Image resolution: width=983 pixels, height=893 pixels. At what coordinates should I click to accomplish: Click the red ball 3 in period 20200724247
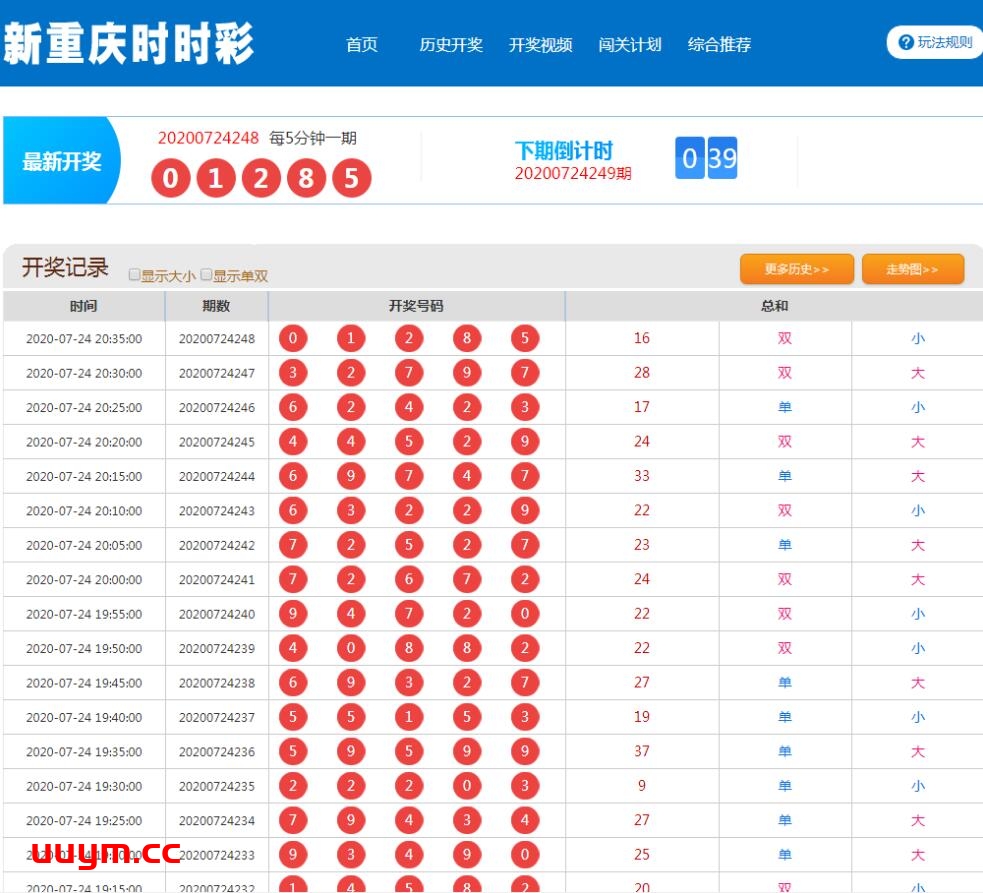click(x=293, y=372)
